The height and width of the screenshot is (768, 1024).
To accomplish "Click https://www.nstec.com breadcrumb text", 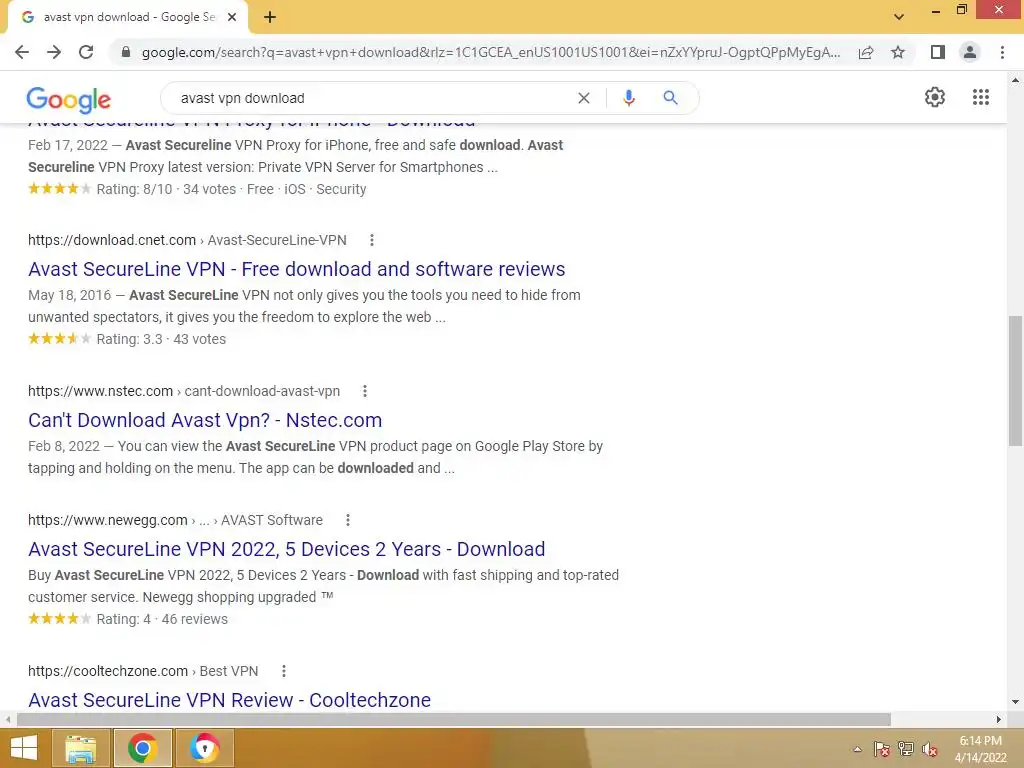I will click(x=100, y=391).
